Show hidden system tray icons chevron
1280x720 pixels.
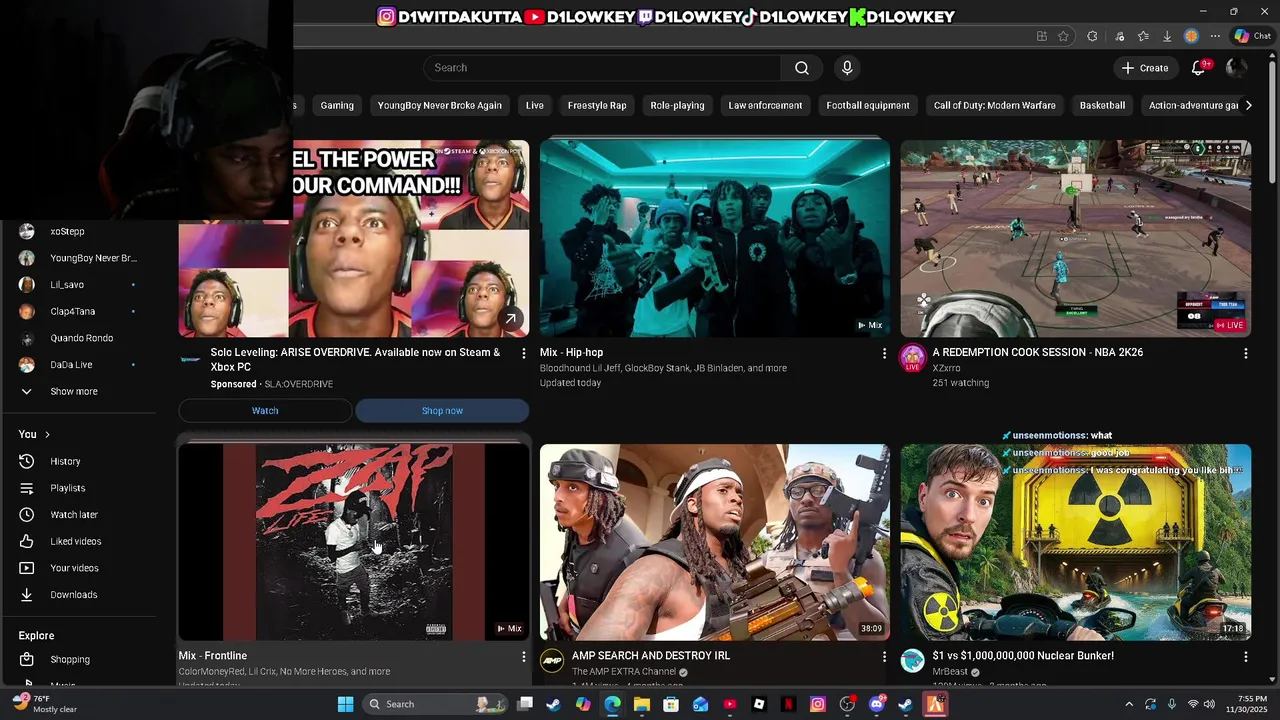pos(1129,704)
